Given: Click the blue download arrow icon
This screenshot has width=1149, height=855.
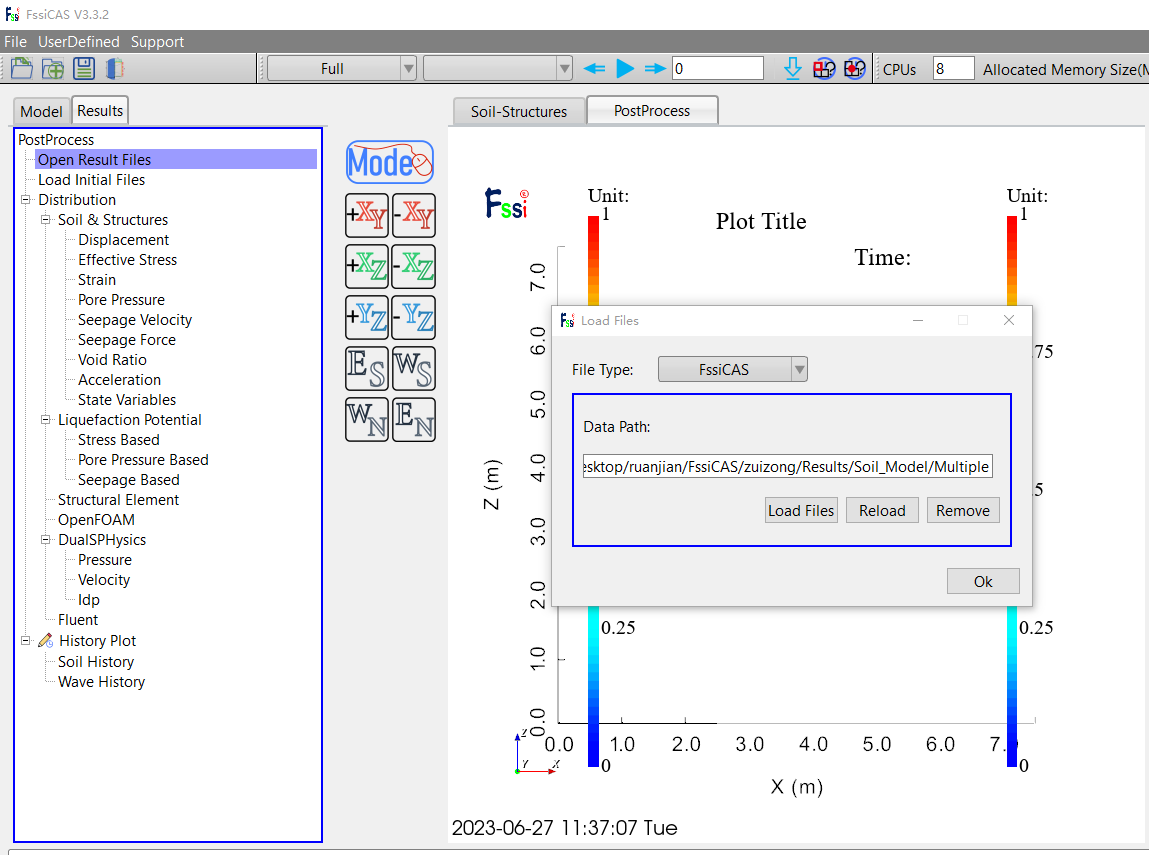Looking at the screenshot, I should [x=793, y=68].
